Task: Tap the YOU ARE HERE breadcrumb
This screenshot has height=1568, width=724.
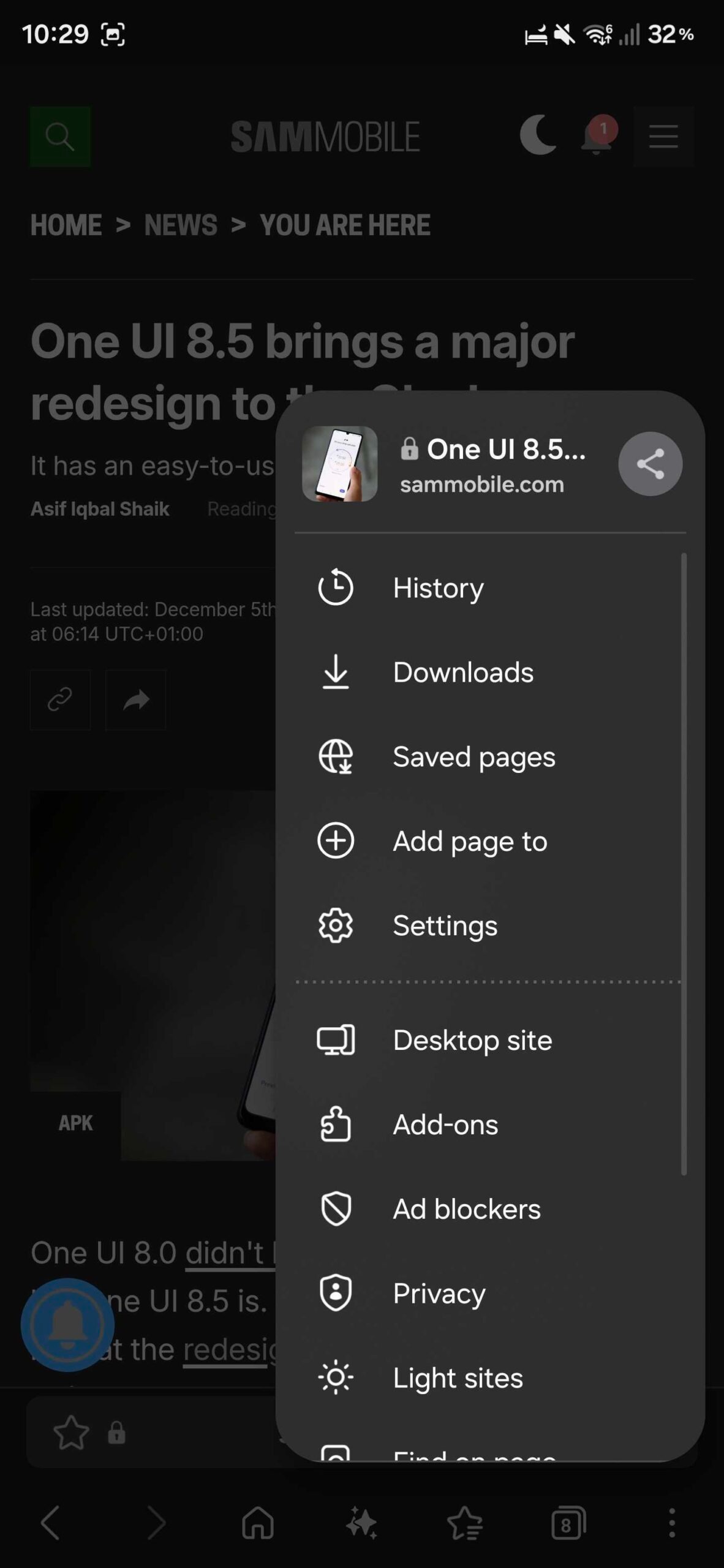Action: tap(345, 225)
